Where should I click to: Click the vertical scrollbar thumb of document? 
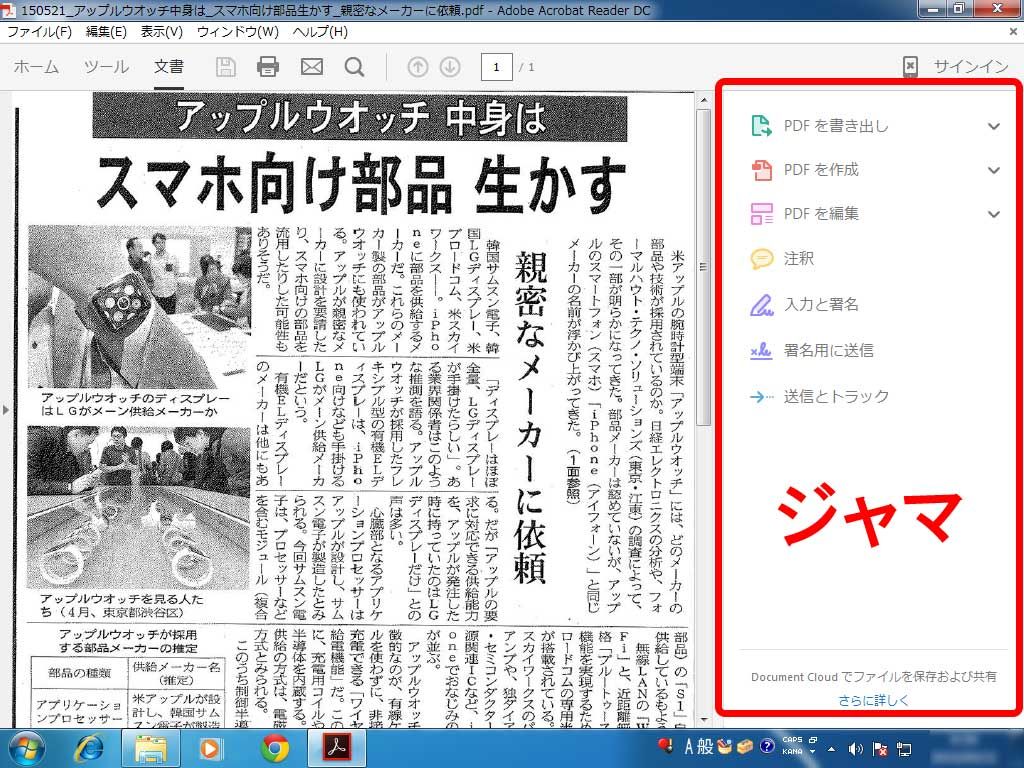pyautogui.click(x=703, y=266)
